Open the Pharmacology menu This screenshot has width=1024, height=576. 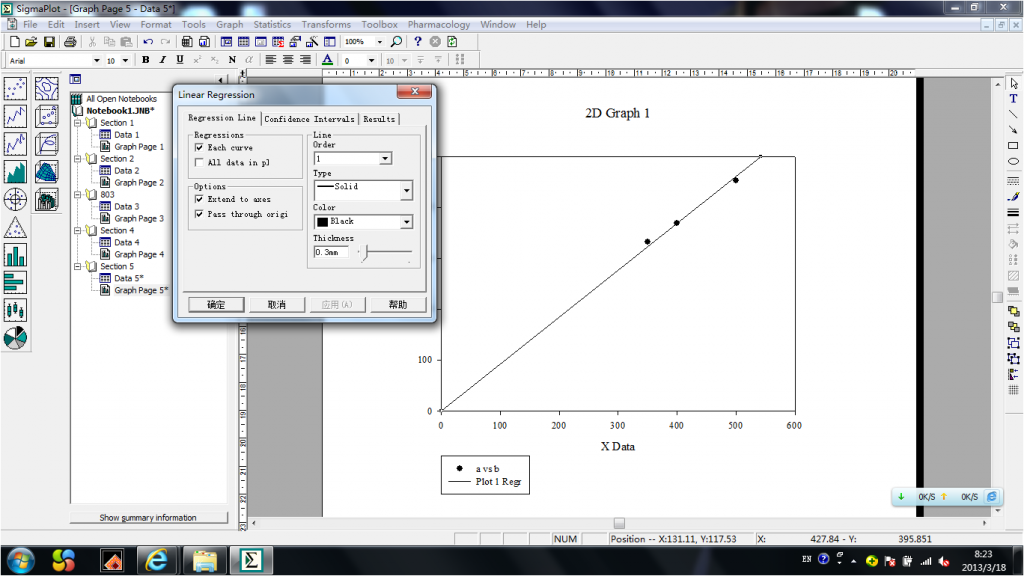tap(439, 24)
